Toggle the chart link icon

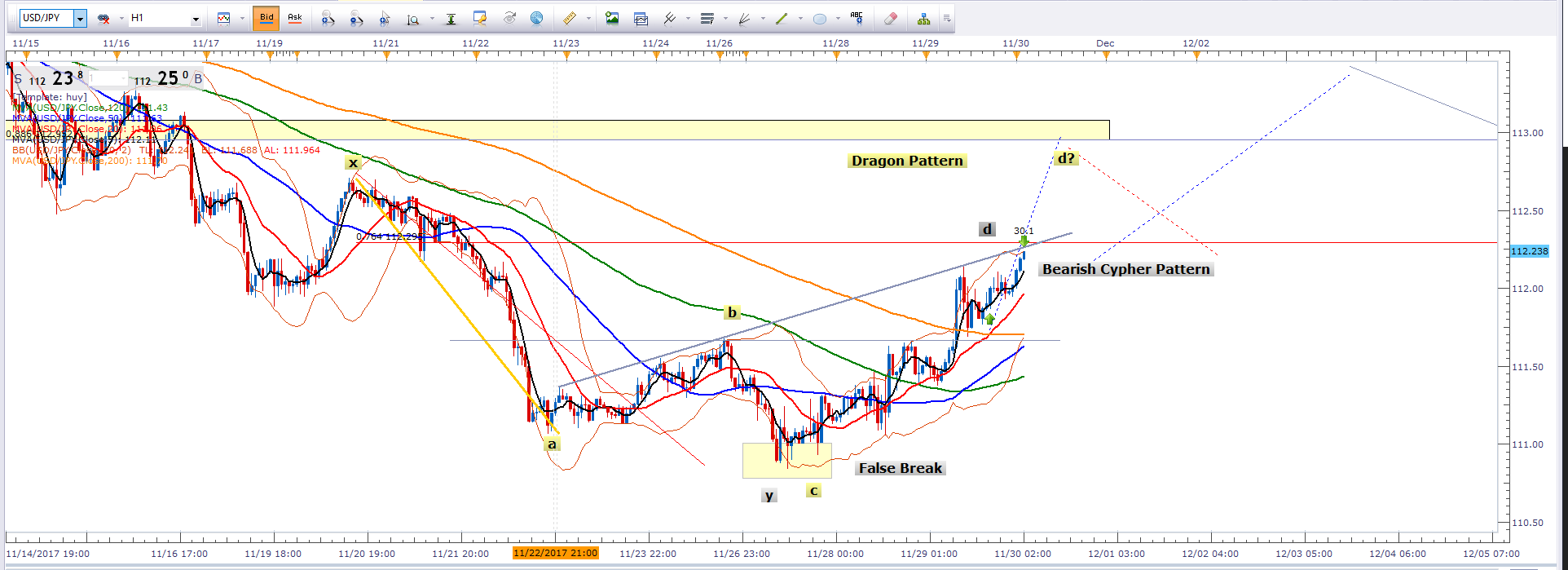(x=104, y=18)
